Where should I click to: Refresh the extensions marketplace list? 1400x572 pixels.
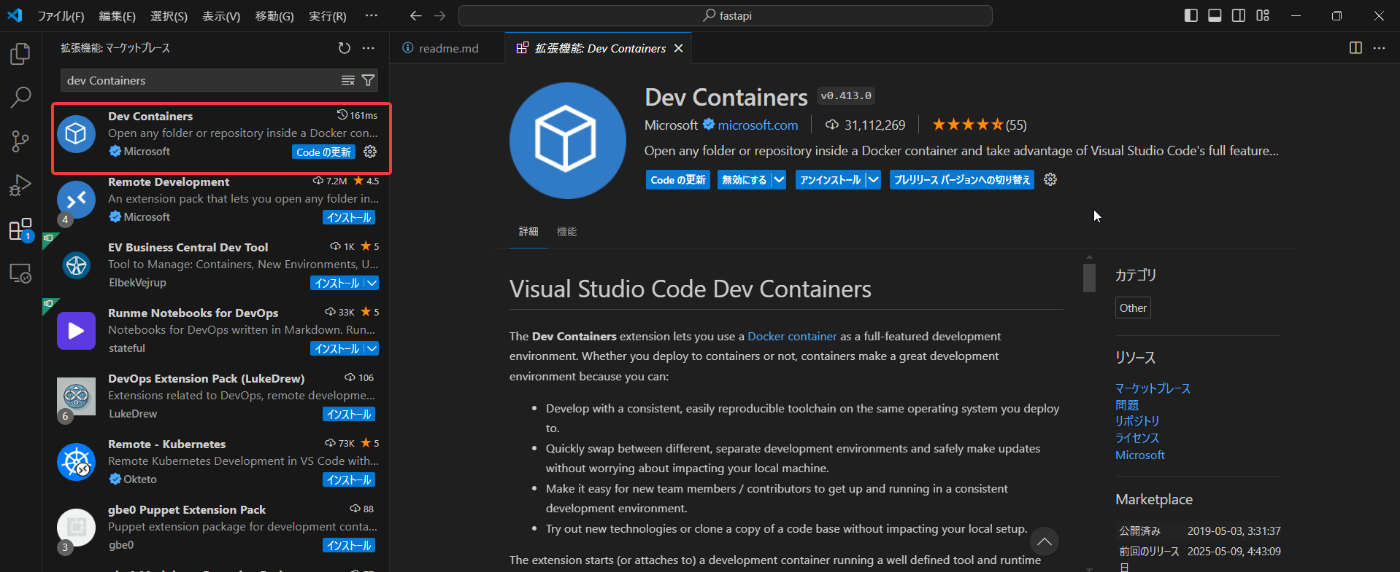344,48
